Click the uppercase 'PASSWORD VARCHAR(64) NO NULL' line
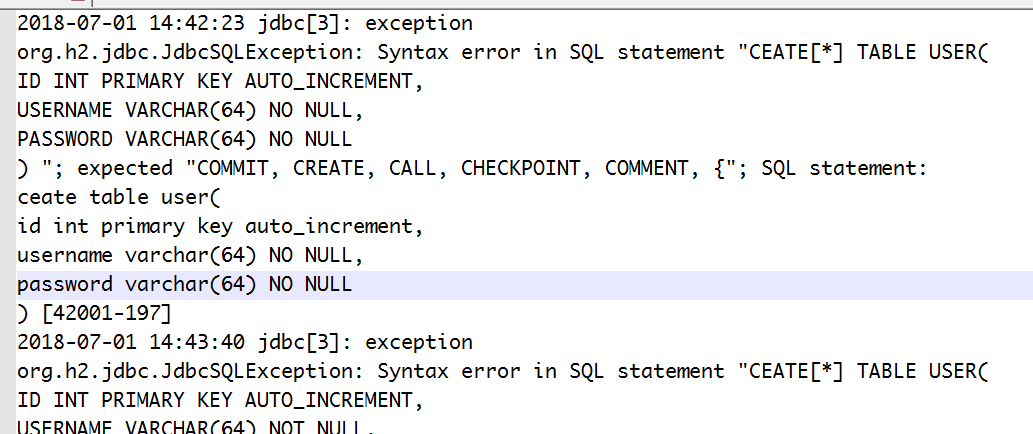 (184, 140)
